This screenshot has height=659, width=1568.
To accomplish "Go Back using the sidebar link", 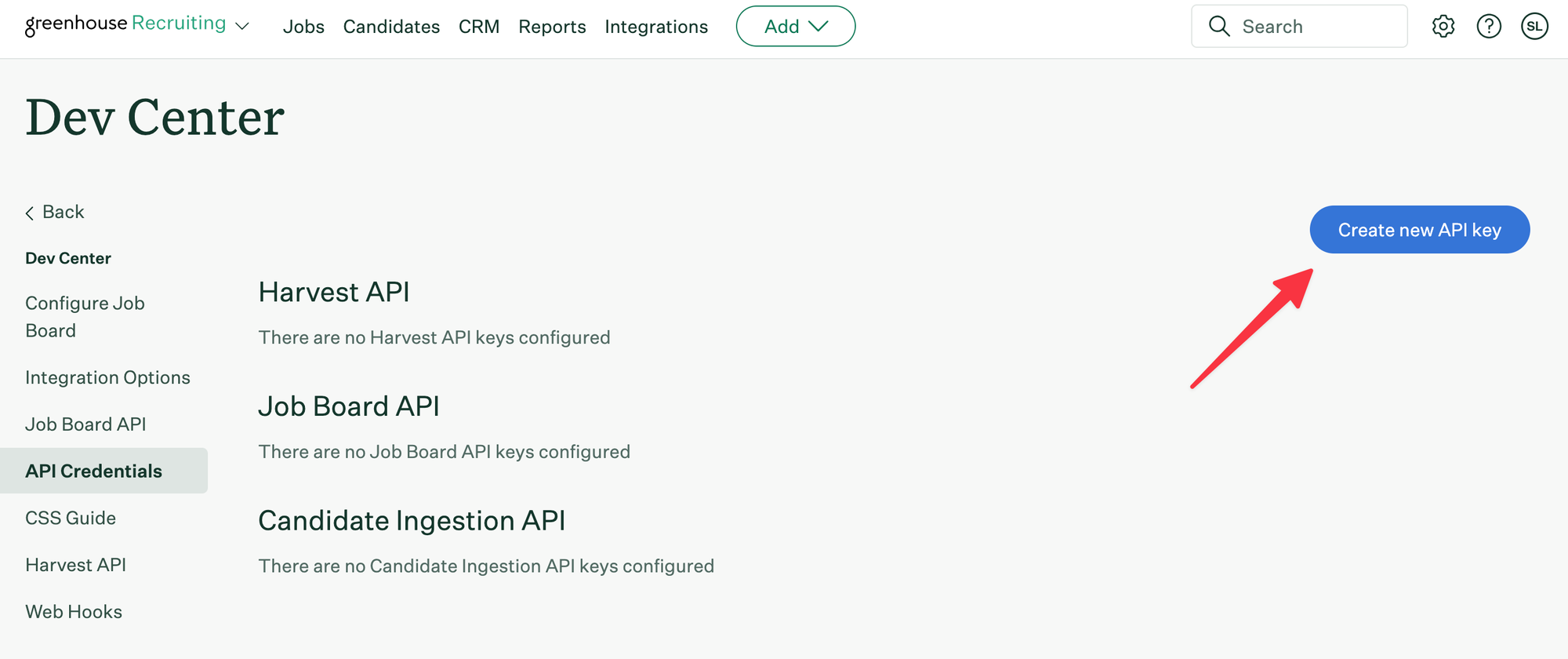I will 54,212.
